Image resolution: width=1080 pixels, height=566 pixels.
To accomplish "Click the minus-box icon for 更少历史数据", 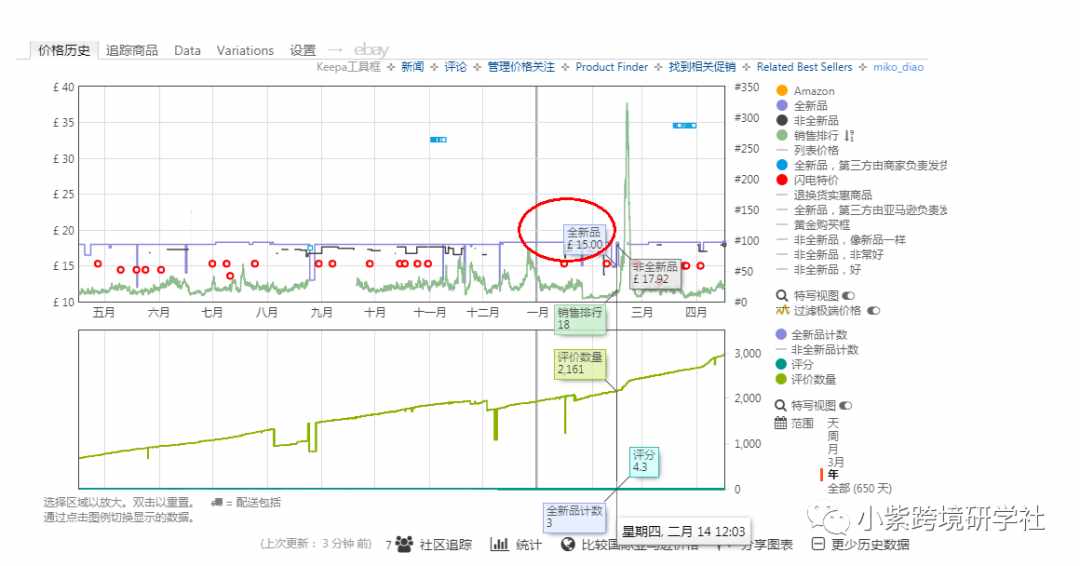I will coord(818,544).
